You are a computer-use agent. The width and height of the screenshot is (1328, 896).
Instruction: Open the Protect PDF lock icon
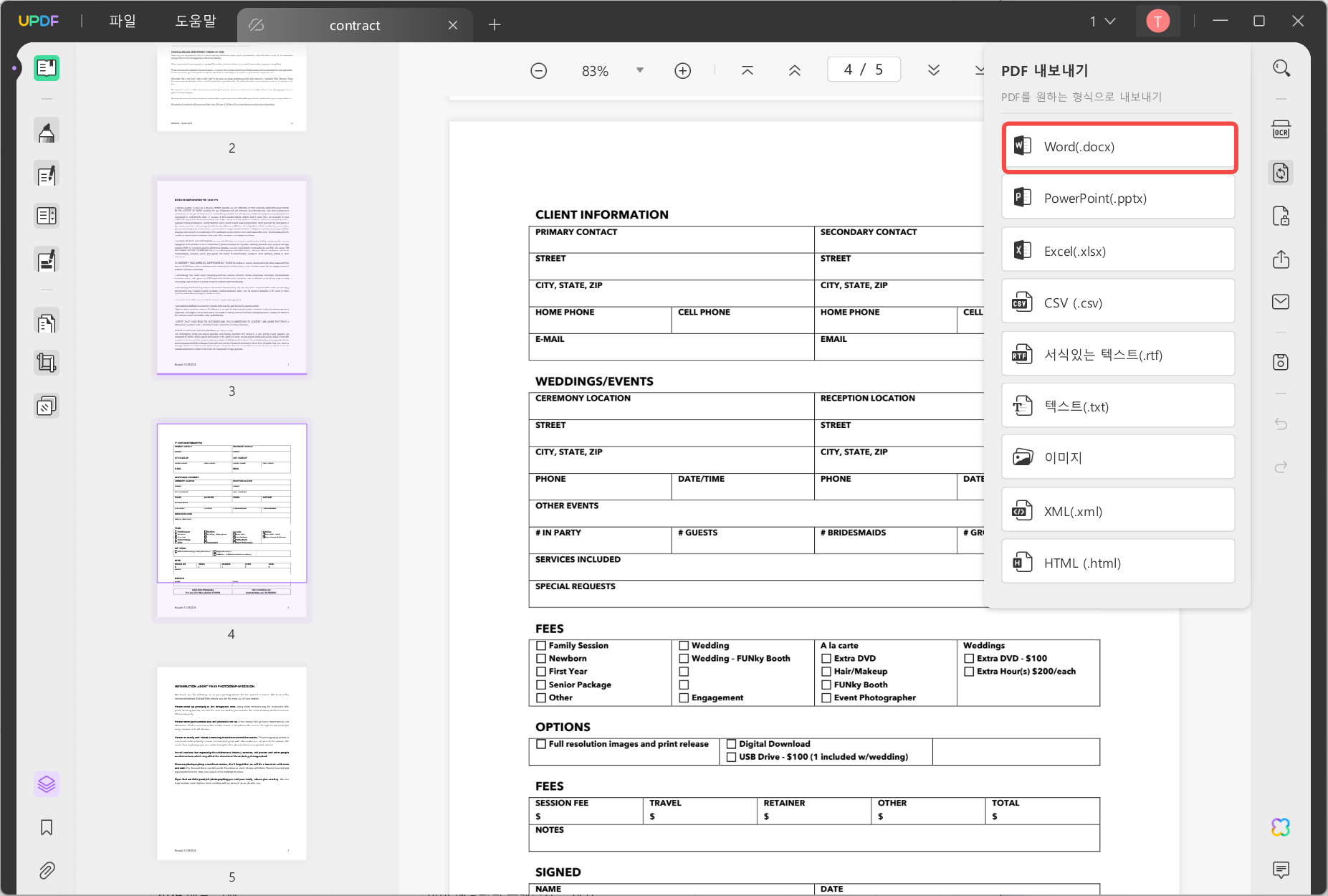tap(1281, 216)
